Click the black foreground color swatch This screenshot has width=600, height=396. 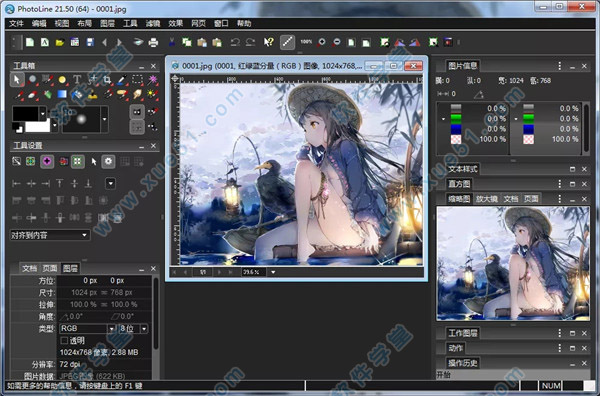26,114
